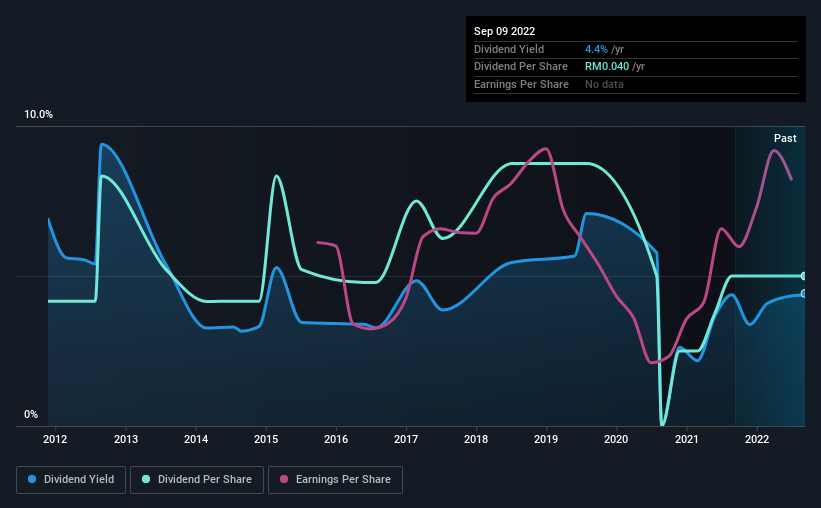Click the 2015 x-axis label
Viewport: 821px width, 508px height.
pos(266,439)
